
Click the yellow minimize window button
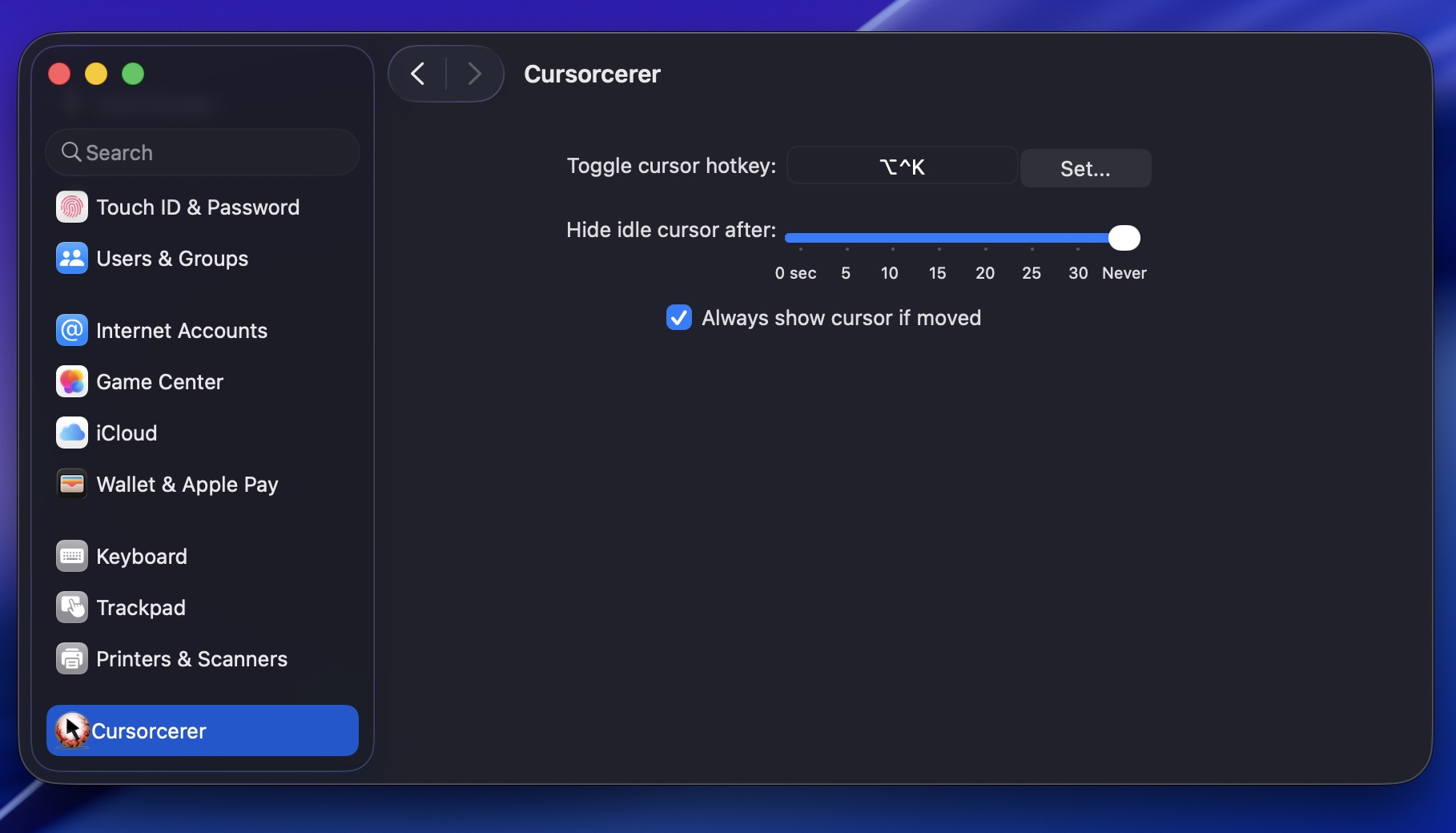tap(96, 74)
